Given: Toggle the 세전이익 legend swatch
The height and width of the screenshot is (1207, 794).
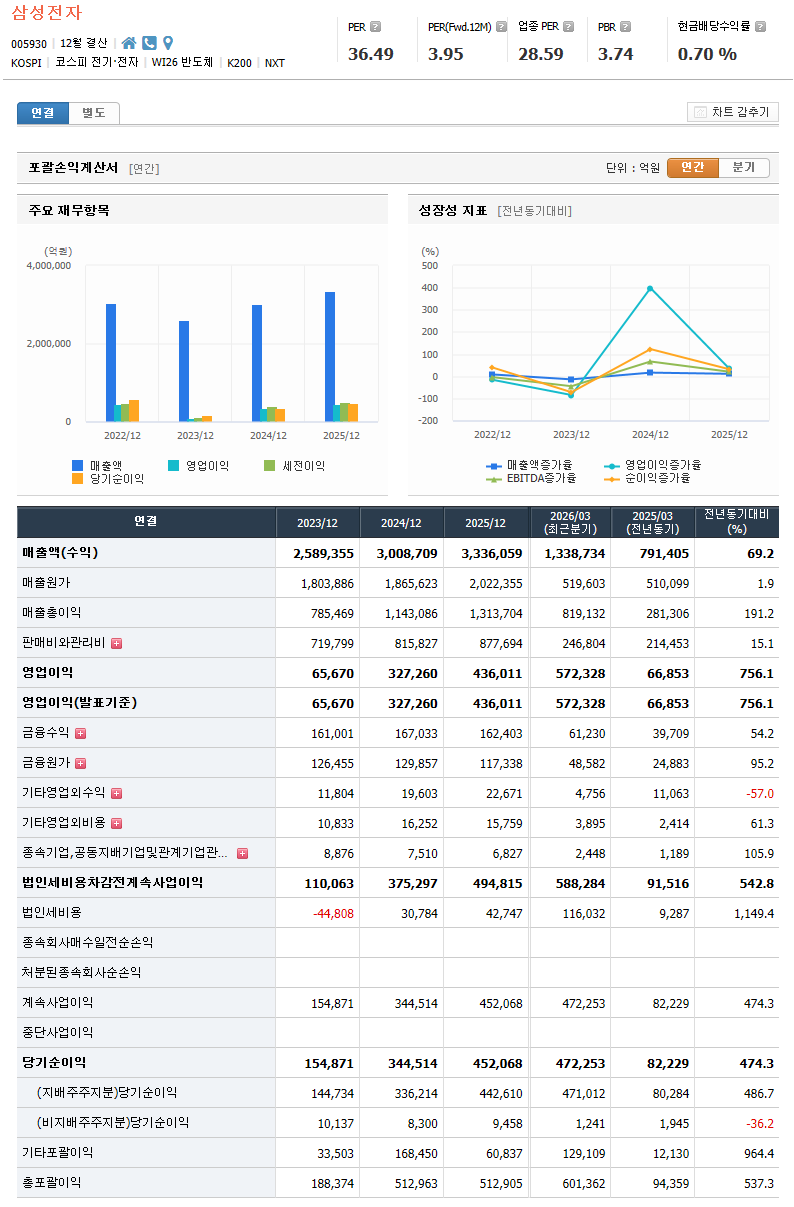Looking at the screenshot, I should coord(270,466).
